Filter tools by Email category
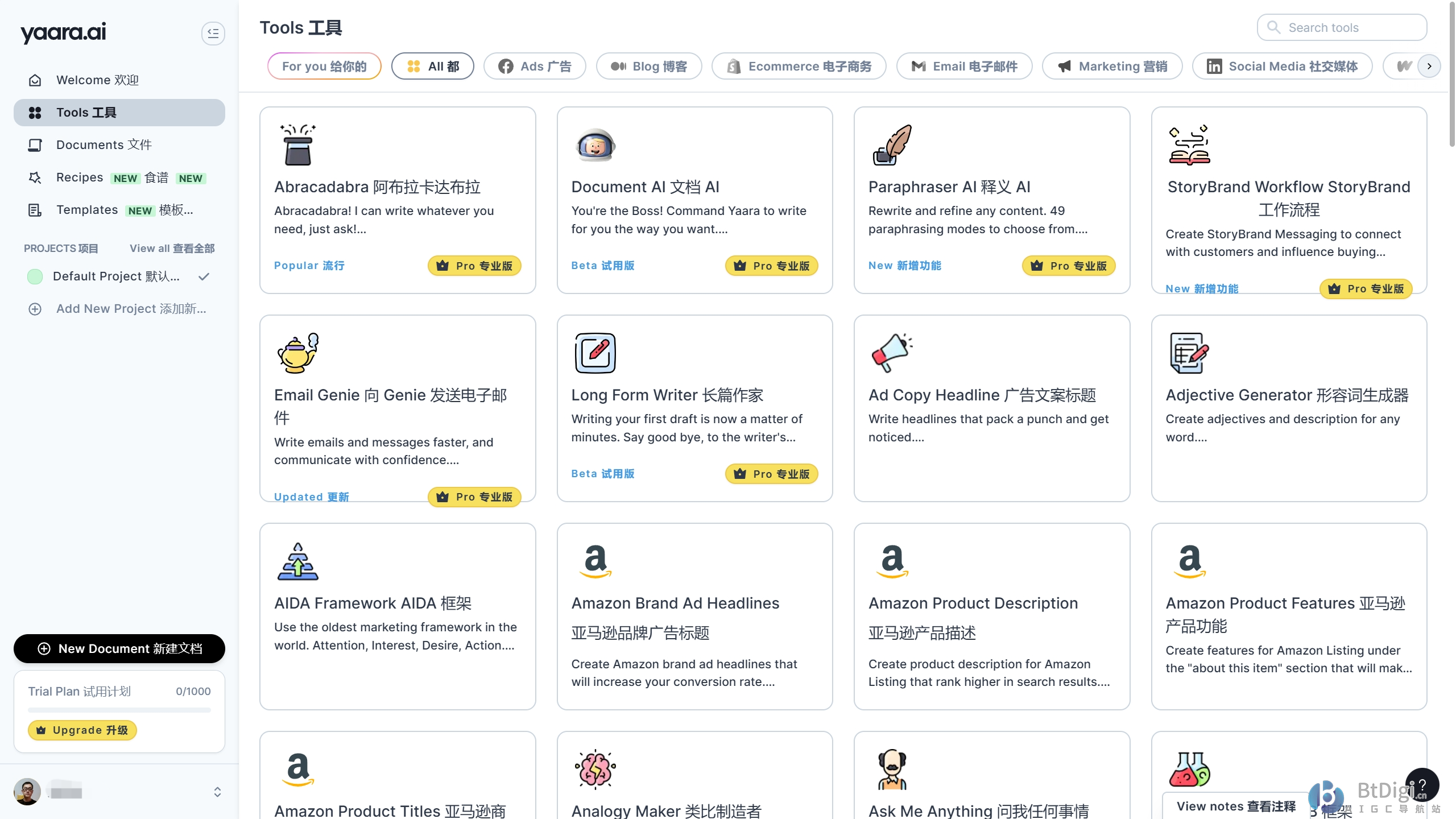Viewport: 1456px width, 819px height. [965, 66]
